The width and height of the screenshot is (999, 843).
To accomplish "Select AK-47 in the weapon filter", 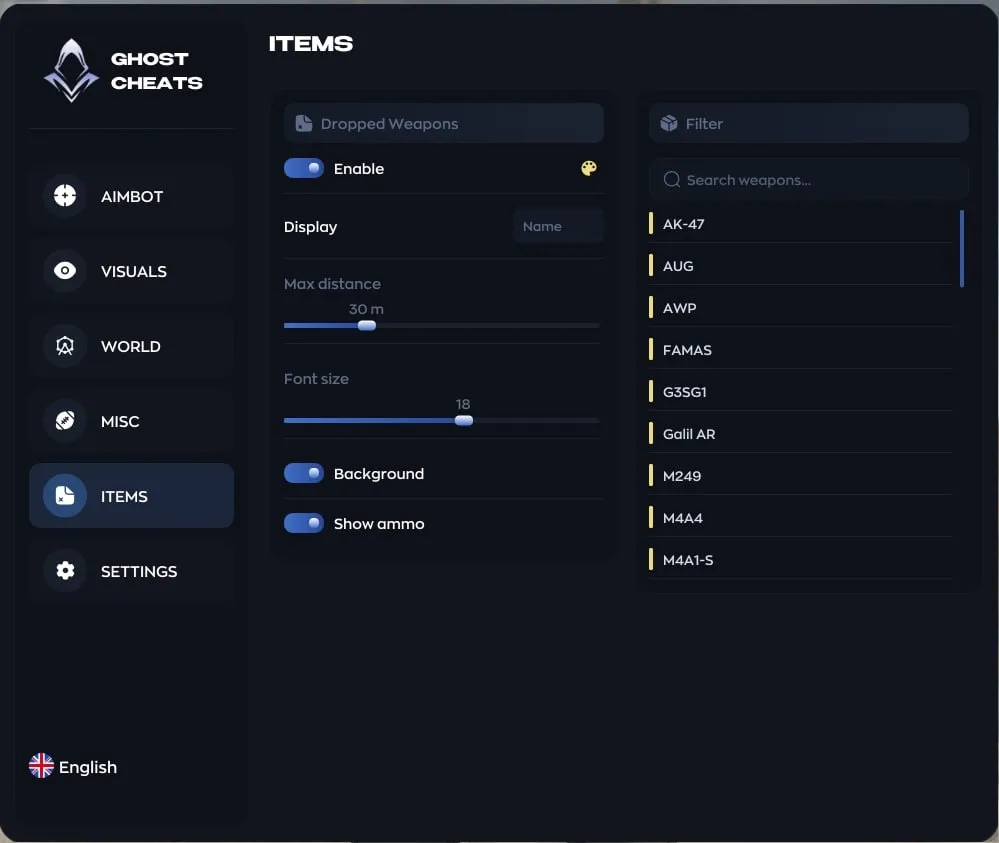I will (801, 224).
